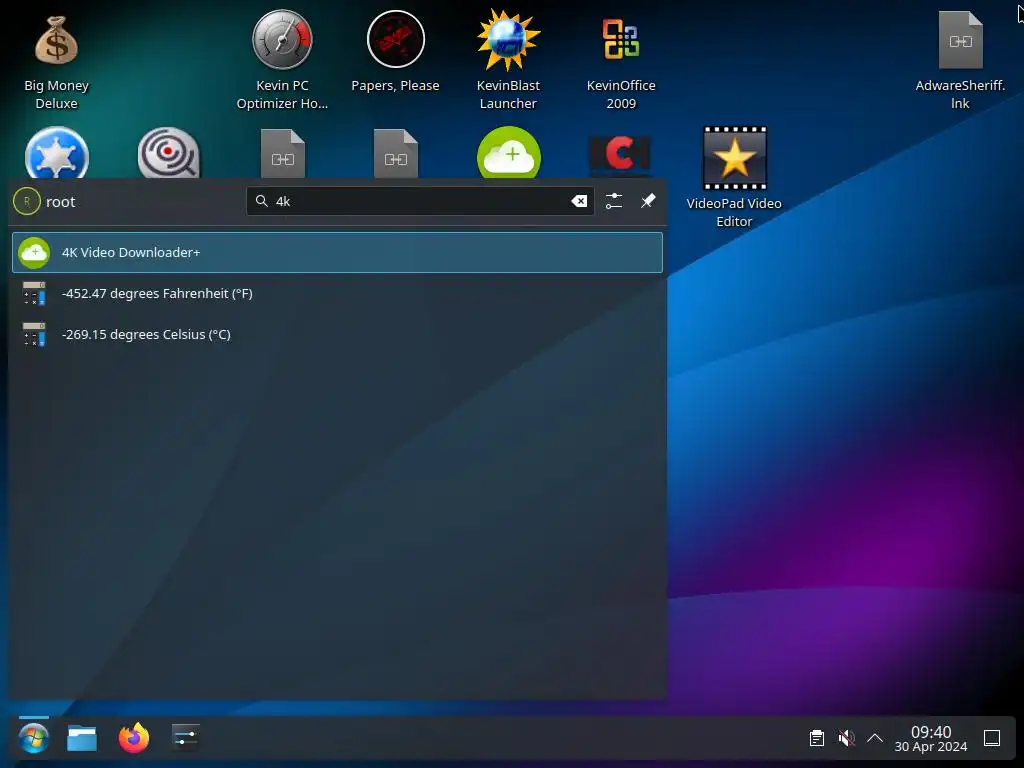Pin the launcher open with pin icon
This screenshot has width=1024, height=768.
(648, 201)
